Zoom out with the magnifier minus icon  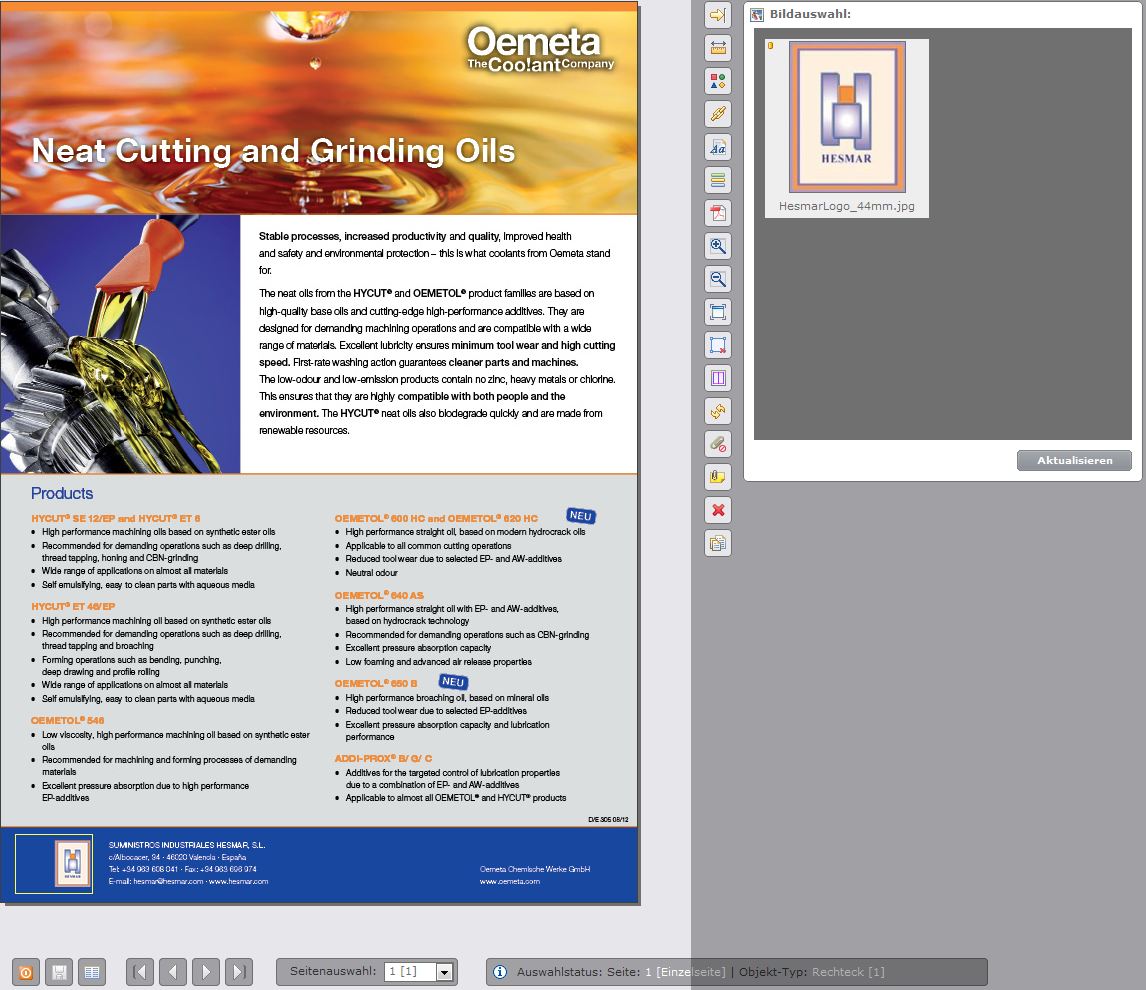[717, 279]
